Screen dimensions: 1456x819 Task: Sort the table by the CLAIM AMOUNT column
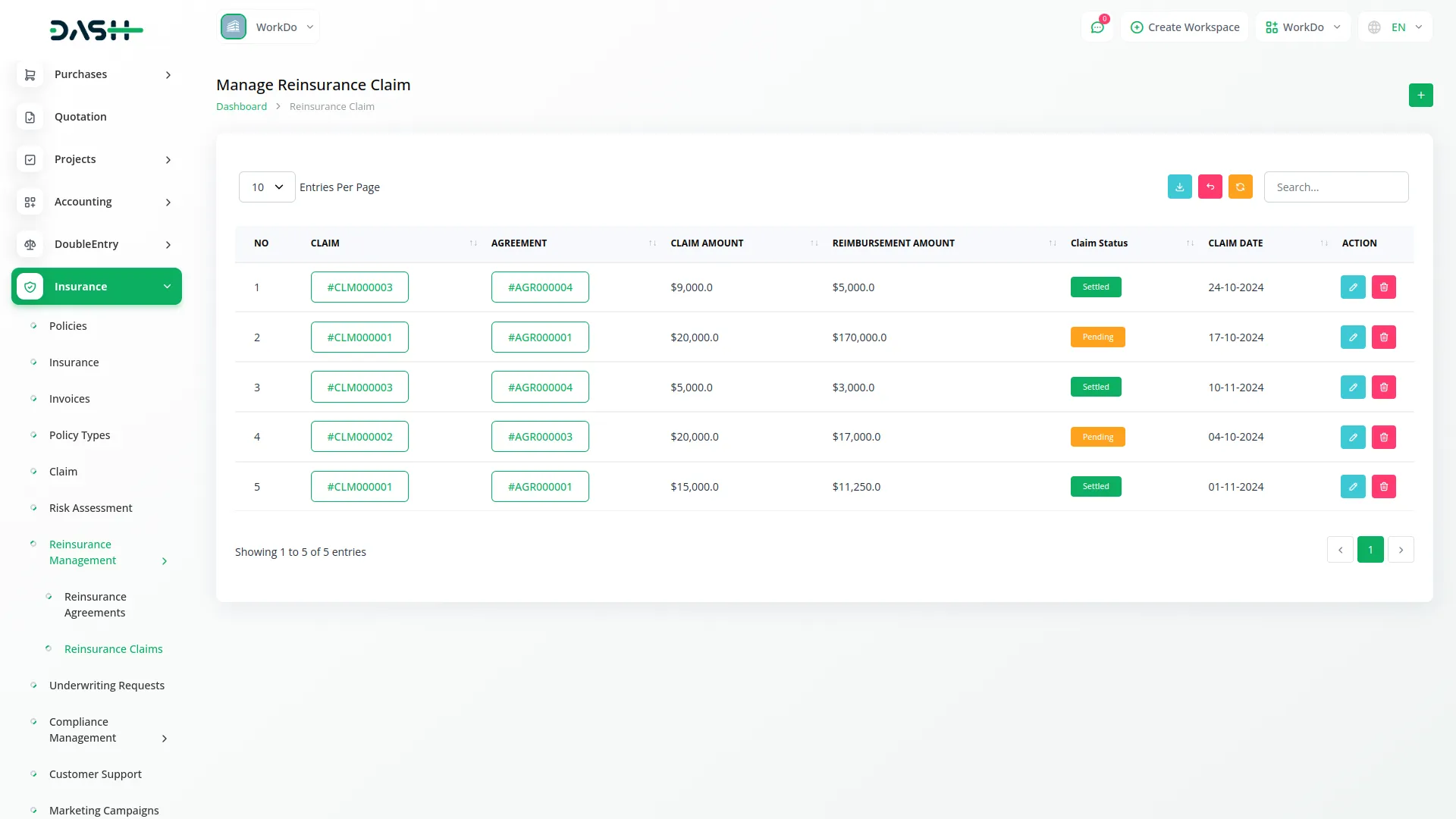(813, 243)
